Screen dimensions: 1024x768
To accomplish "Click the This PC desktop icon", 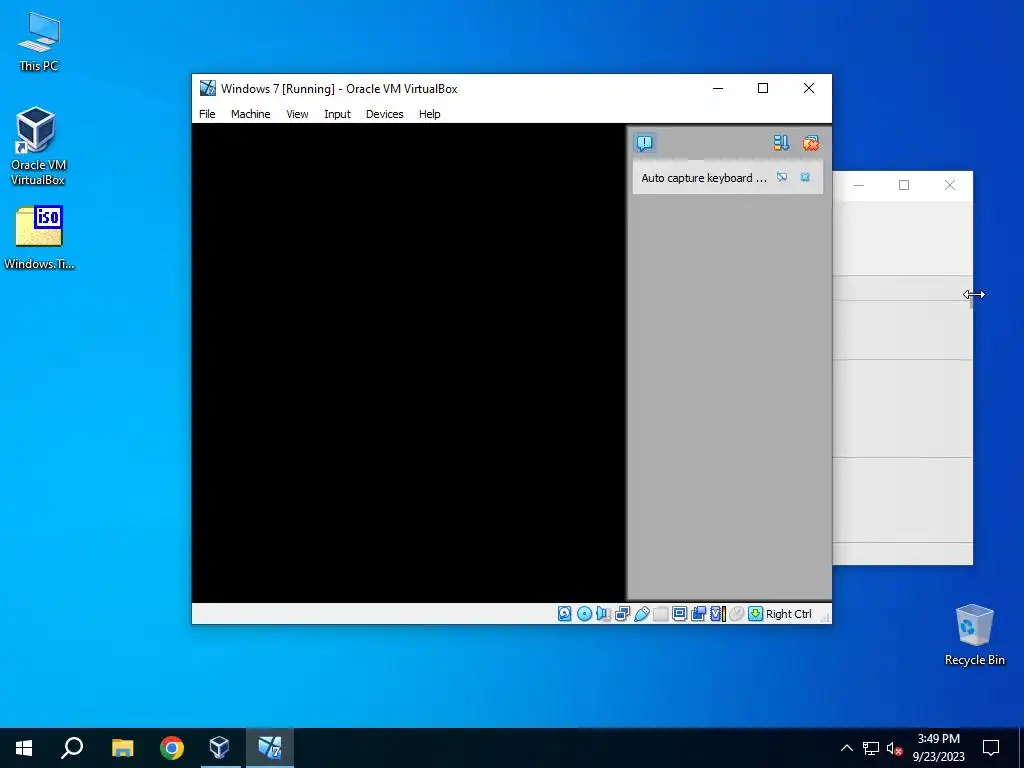I will tap(39, 42).
